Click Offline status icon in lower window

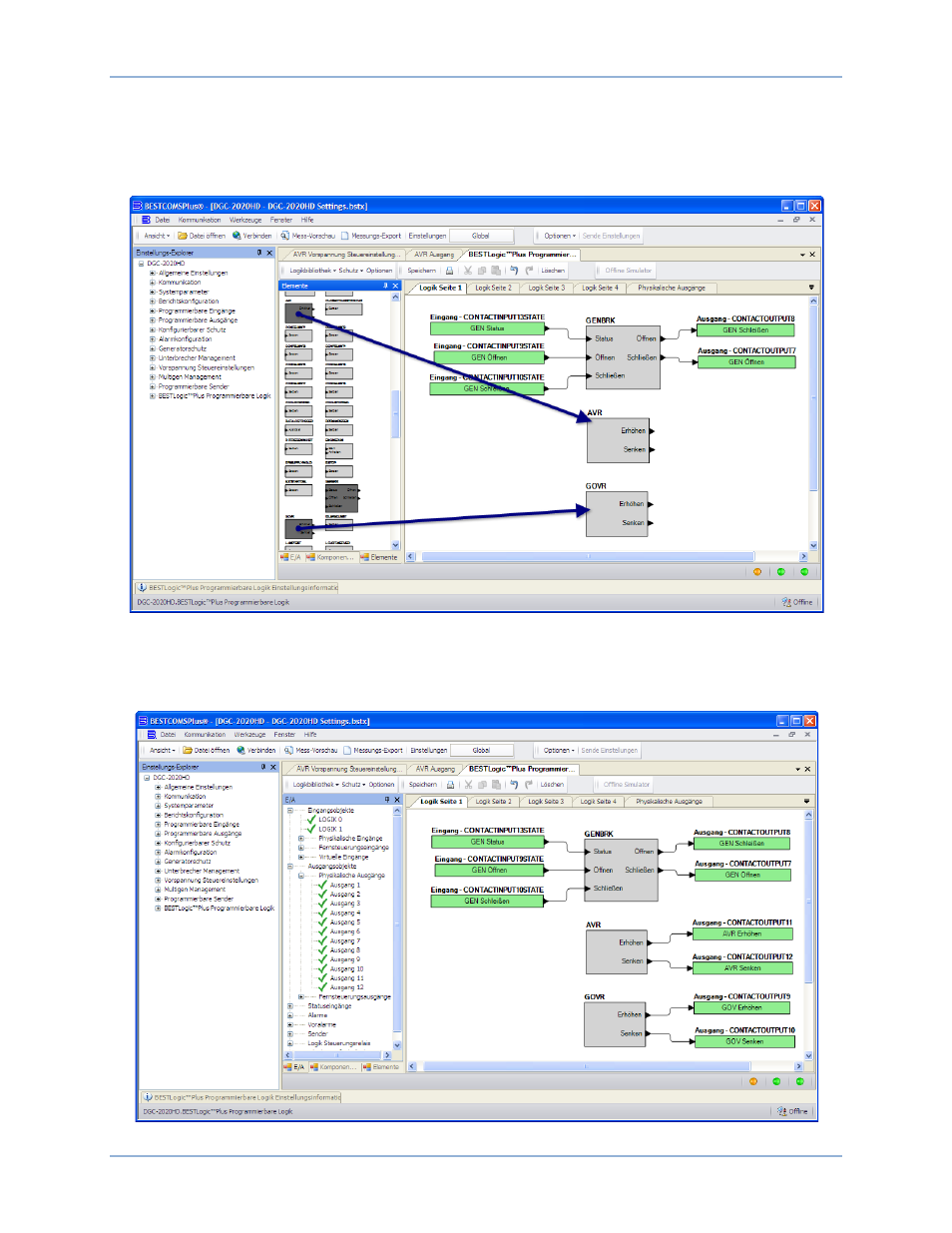point(781,1110)
